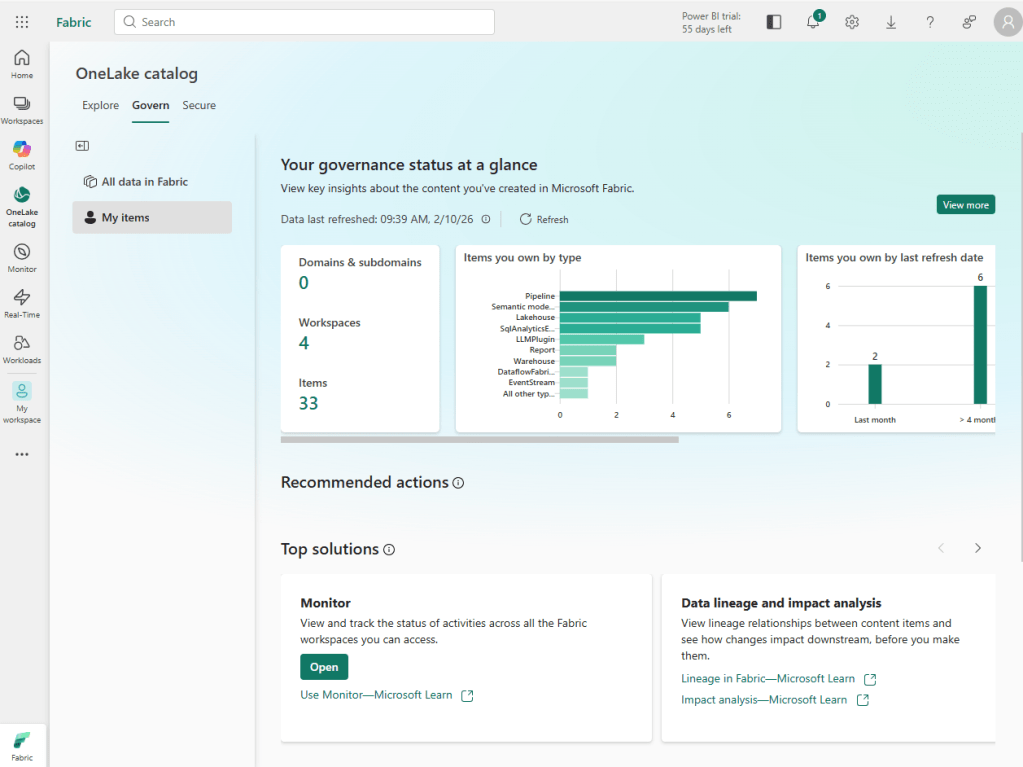The width and height of the screenshot is (1023, 767).
Task: Switch to the Secure tab
Action: point(199,105)
